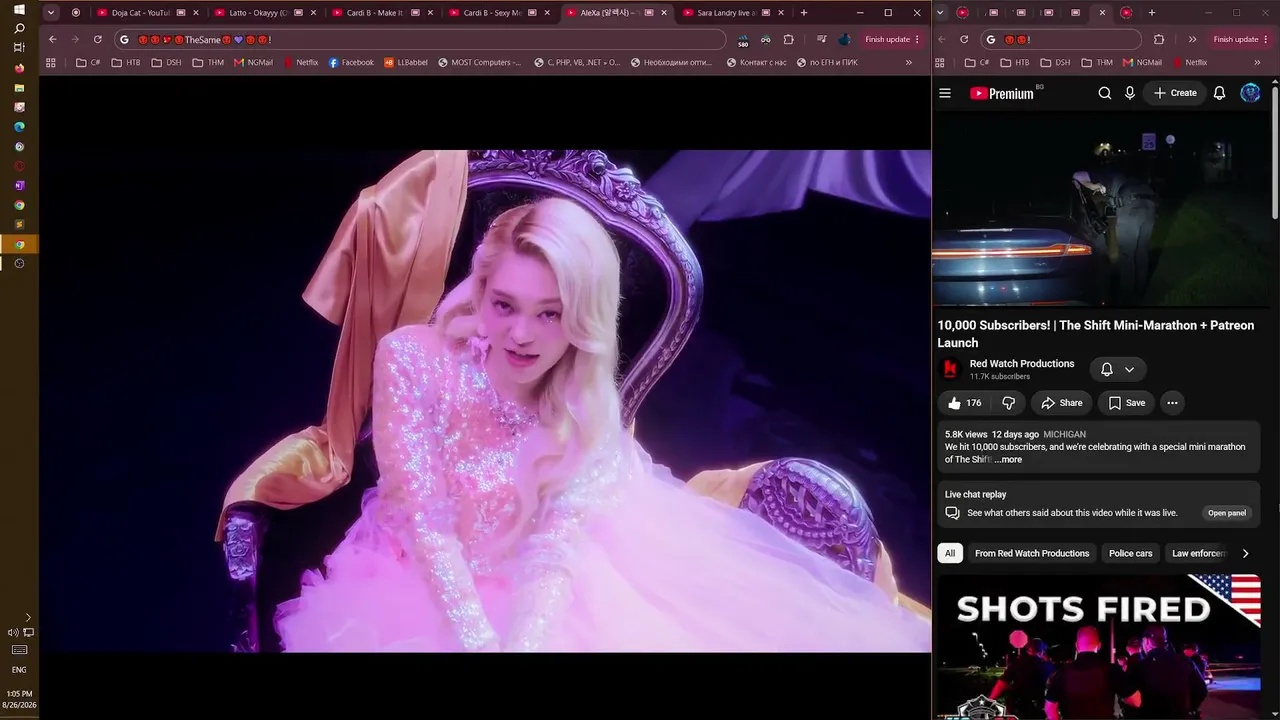Open Red Watch Productions channel avatar
The width and height of the screenshot is (1280, 720).
click(x=950, y=369)
